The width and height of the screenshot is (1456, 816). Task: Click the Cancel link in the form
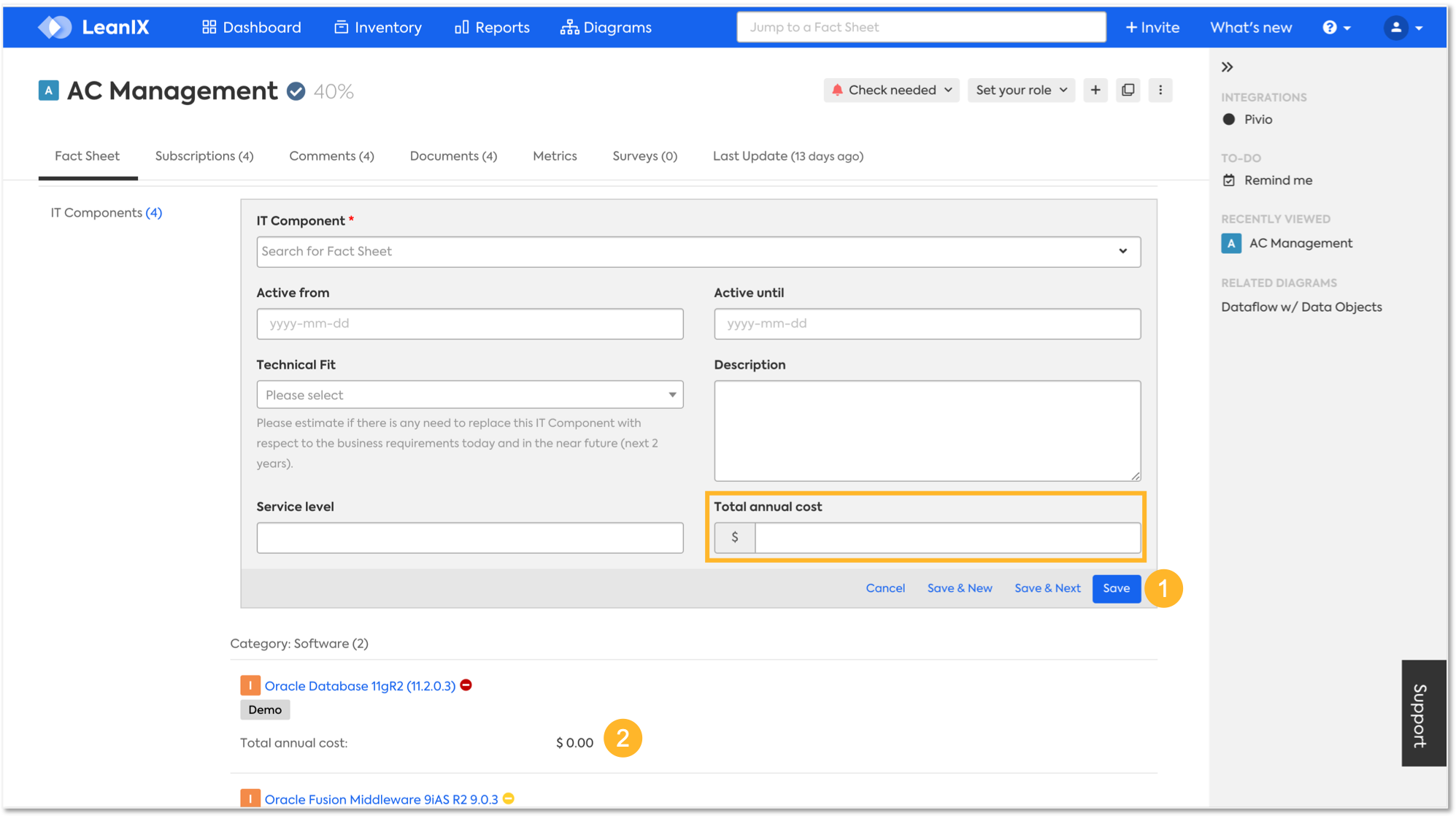pyautogui.click(x=885, y=588)
